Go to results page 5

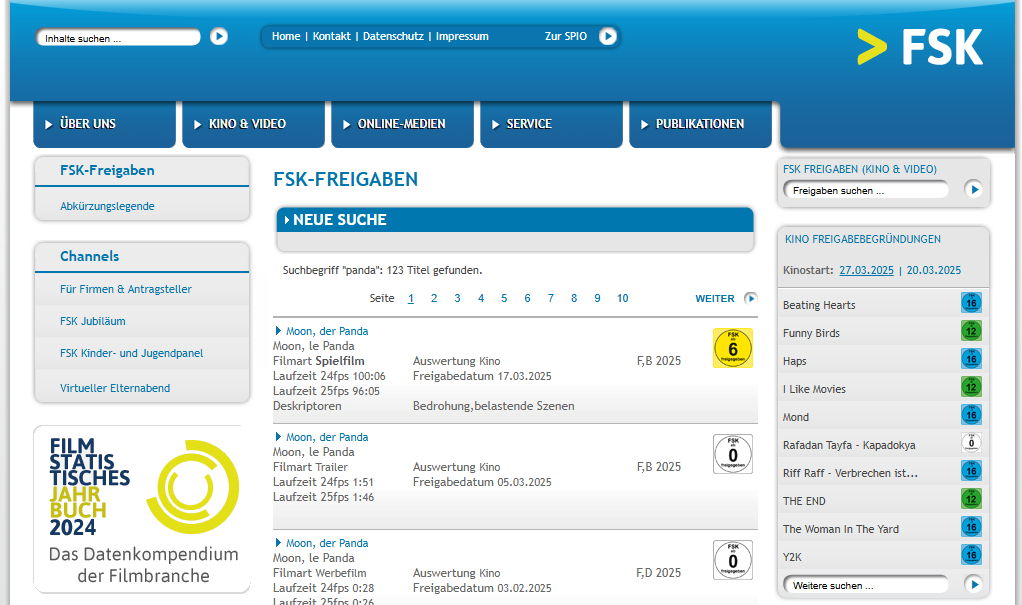pos(504,298)
